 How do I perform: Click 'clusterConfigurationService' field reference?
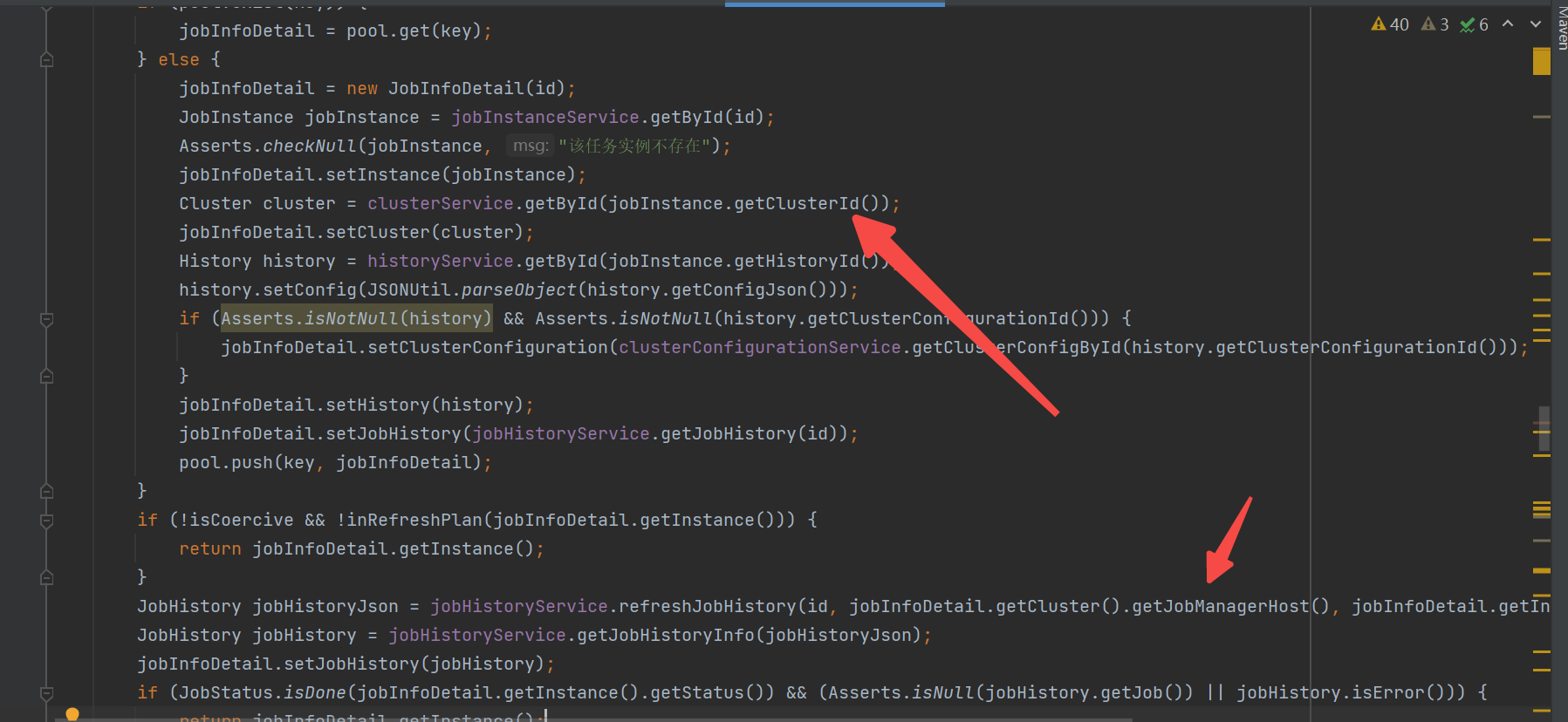click(x=760, y=347)
